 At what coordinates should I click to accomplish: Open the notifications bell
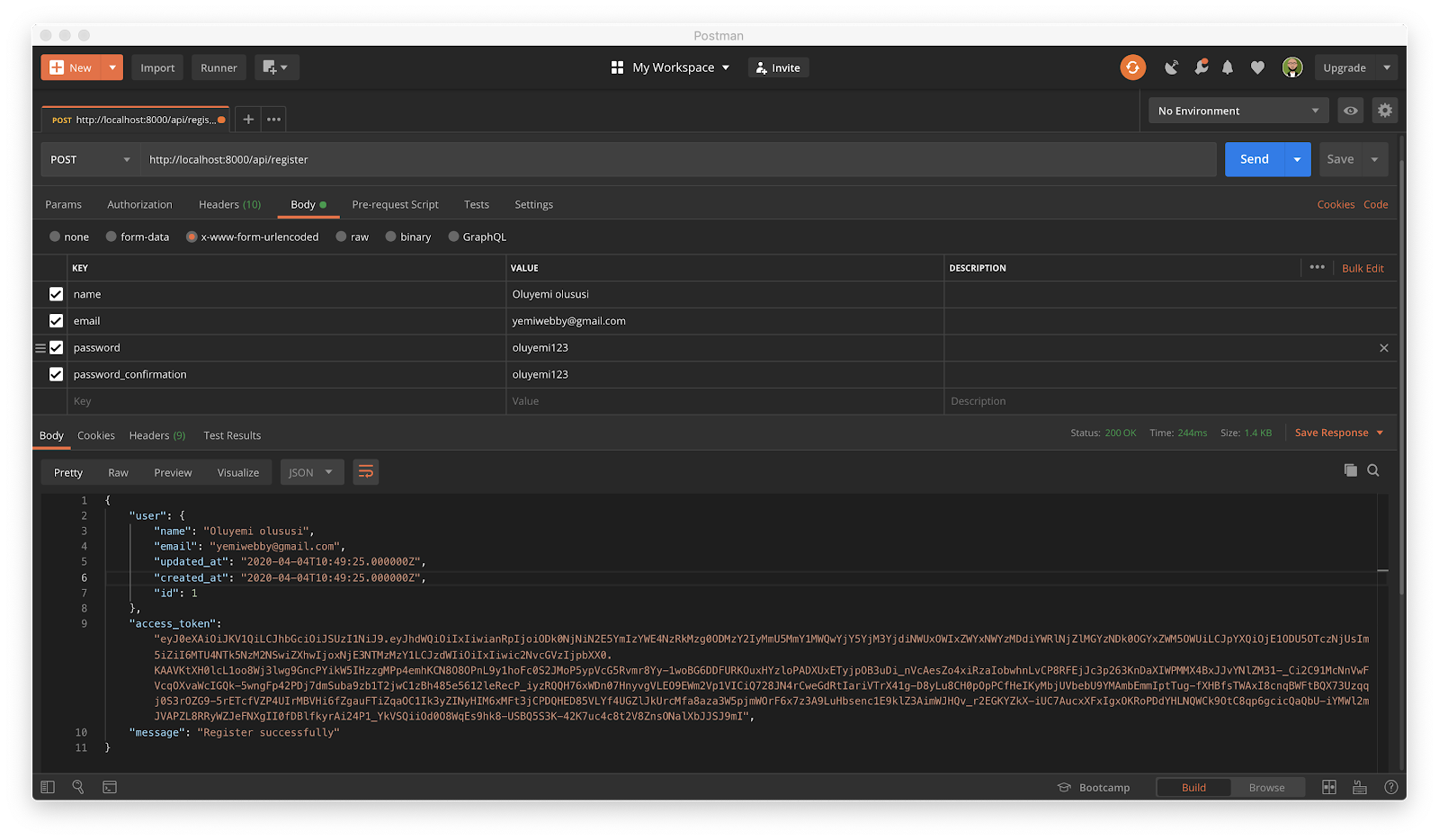pos(1228,67)
